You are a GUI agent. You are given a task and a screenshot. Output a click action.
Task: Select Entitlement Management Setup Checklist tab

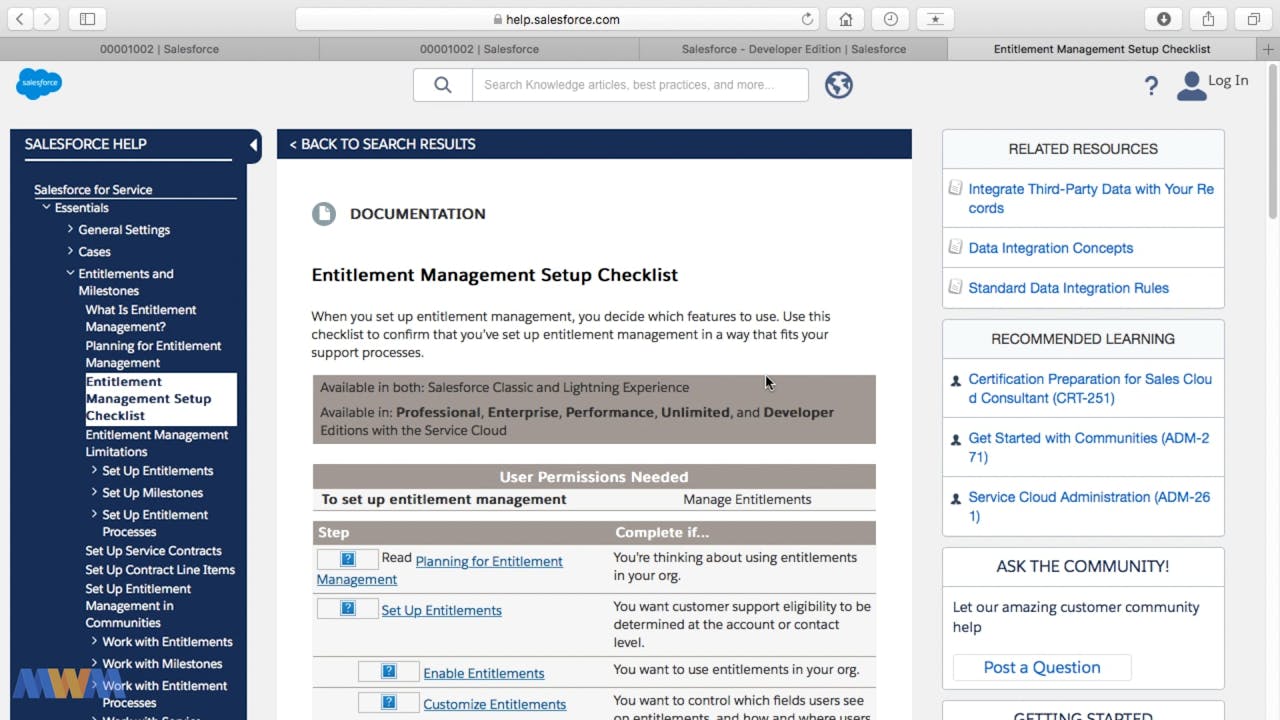[1102, 48]
